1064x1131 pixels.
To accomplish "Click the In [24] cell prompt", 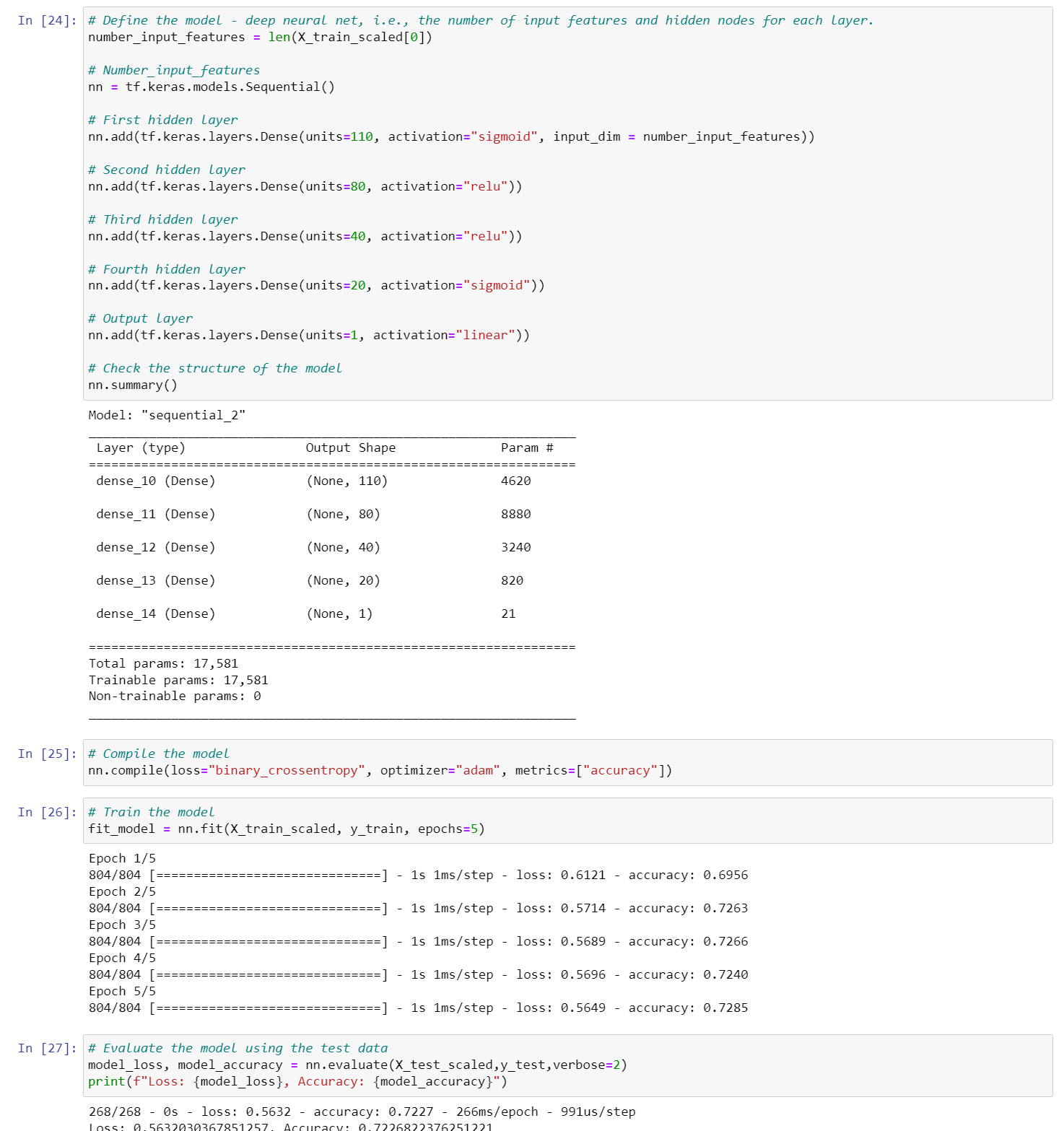I will click(x=46, y=20).
